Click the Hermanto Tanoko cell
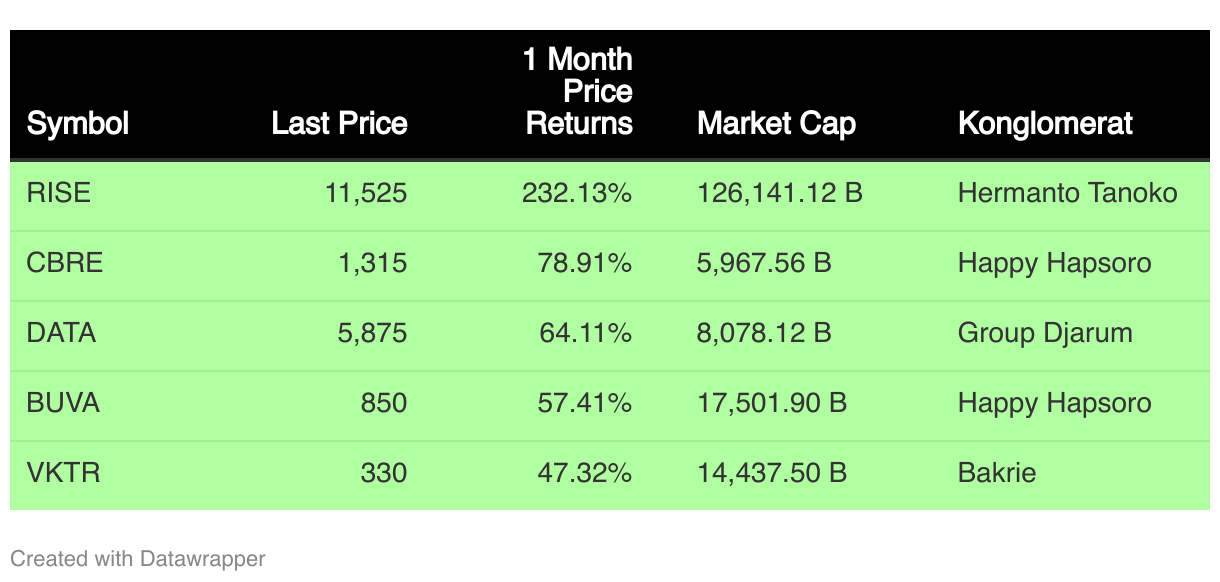Screen dimensions: 1220x582 tap(1067, 193)
